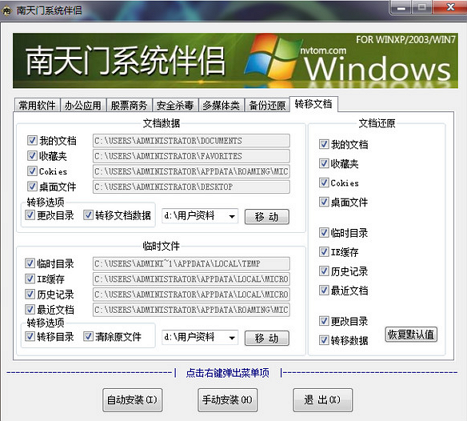Click the IE缓存 path field

191,279
